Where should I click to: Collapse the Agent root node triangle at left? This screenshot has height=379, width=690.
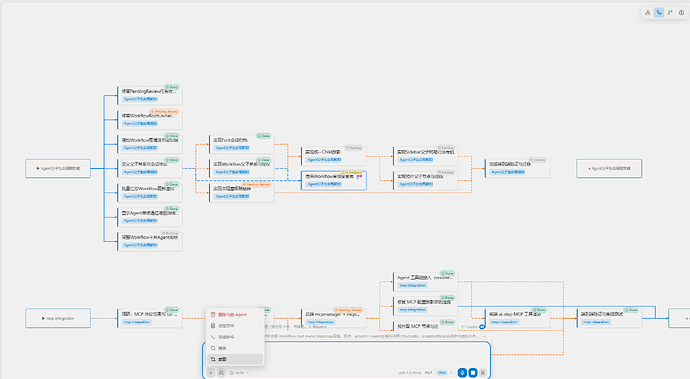(38, 168)
